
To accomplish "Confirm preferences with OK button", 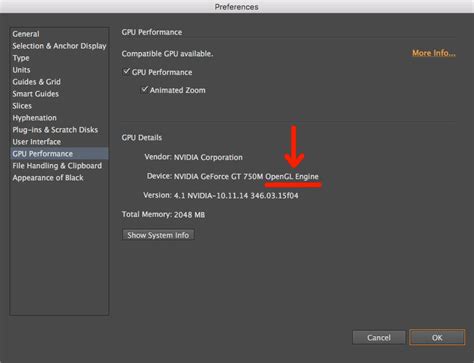I will [x=437, y=338].
